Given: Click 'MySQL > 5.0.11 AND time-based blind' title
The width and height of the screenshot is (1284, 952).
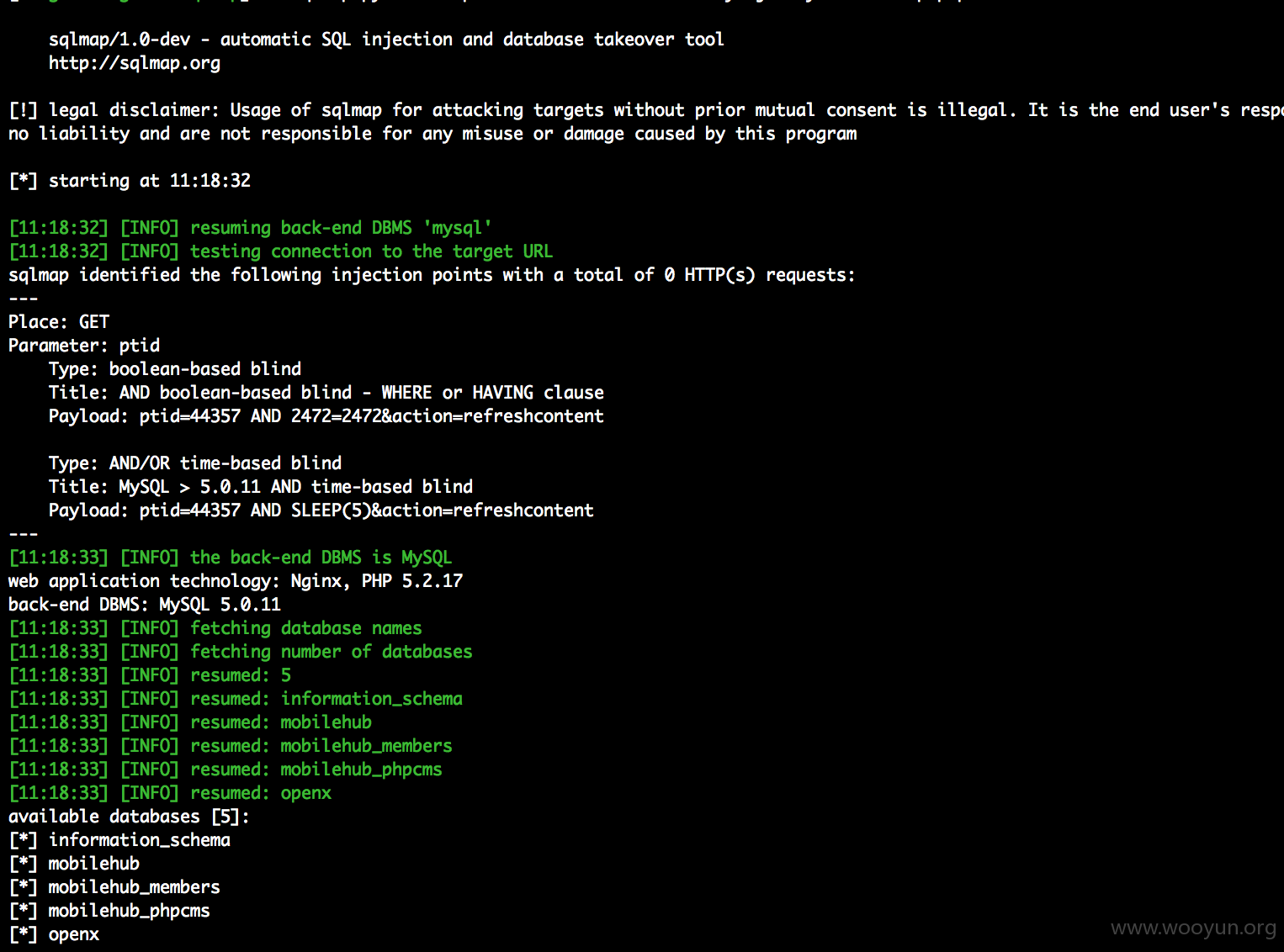Looking at the screenshot, I should 261,487.
